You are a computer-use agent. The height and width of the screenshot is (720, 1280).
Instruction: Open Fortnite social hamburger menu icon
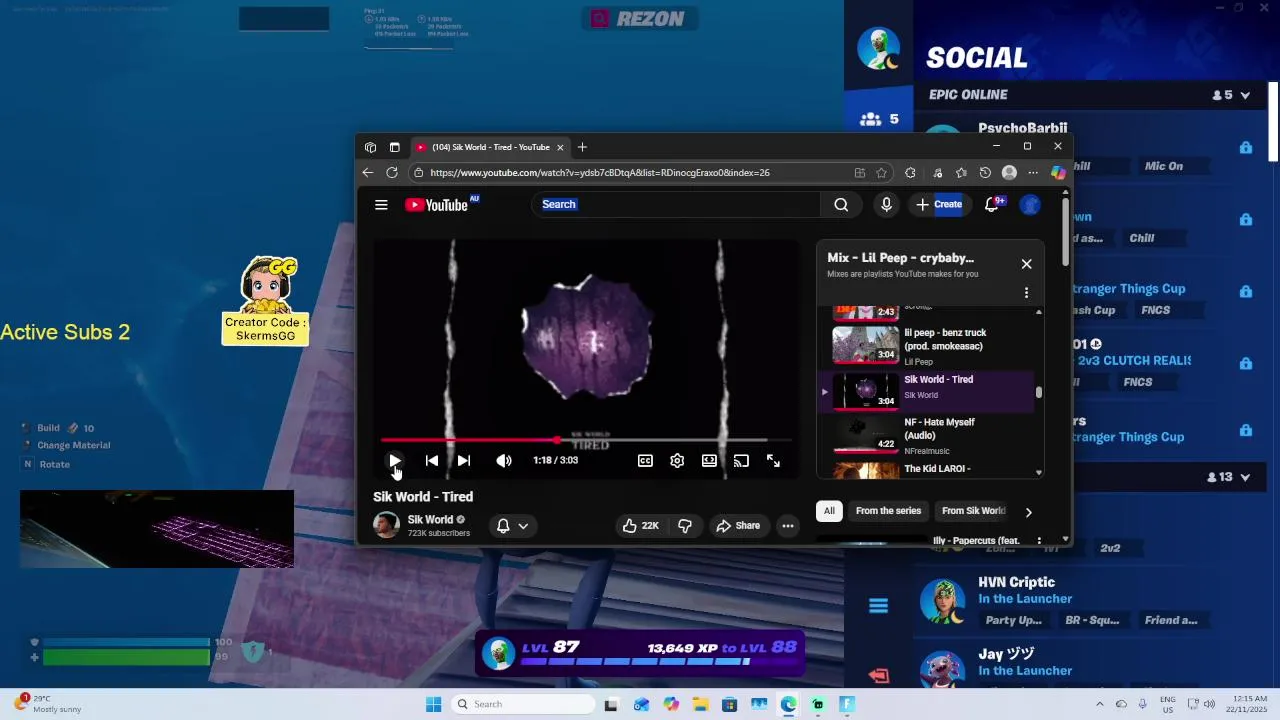pyautogui.click(x=878, y=605)
